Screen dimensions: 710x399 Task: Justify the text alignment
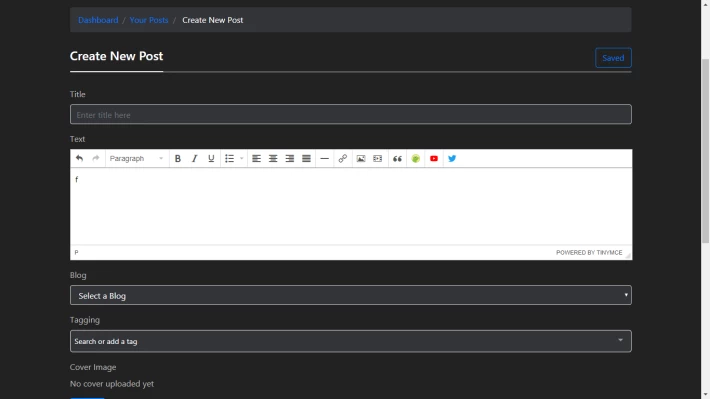pyautogui.click(x=307, y=159)
